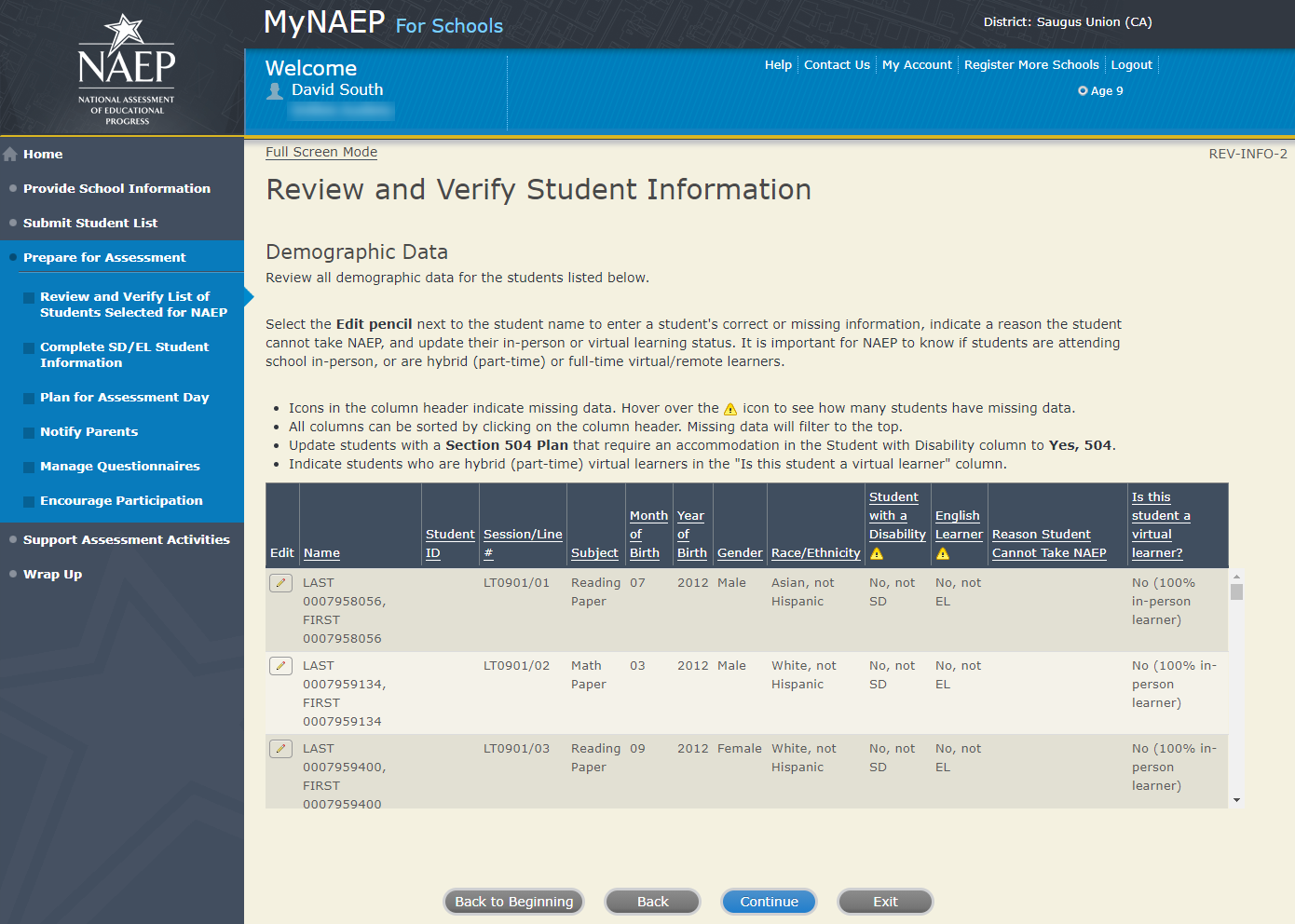Click the Logout link

coord(1131,65)
